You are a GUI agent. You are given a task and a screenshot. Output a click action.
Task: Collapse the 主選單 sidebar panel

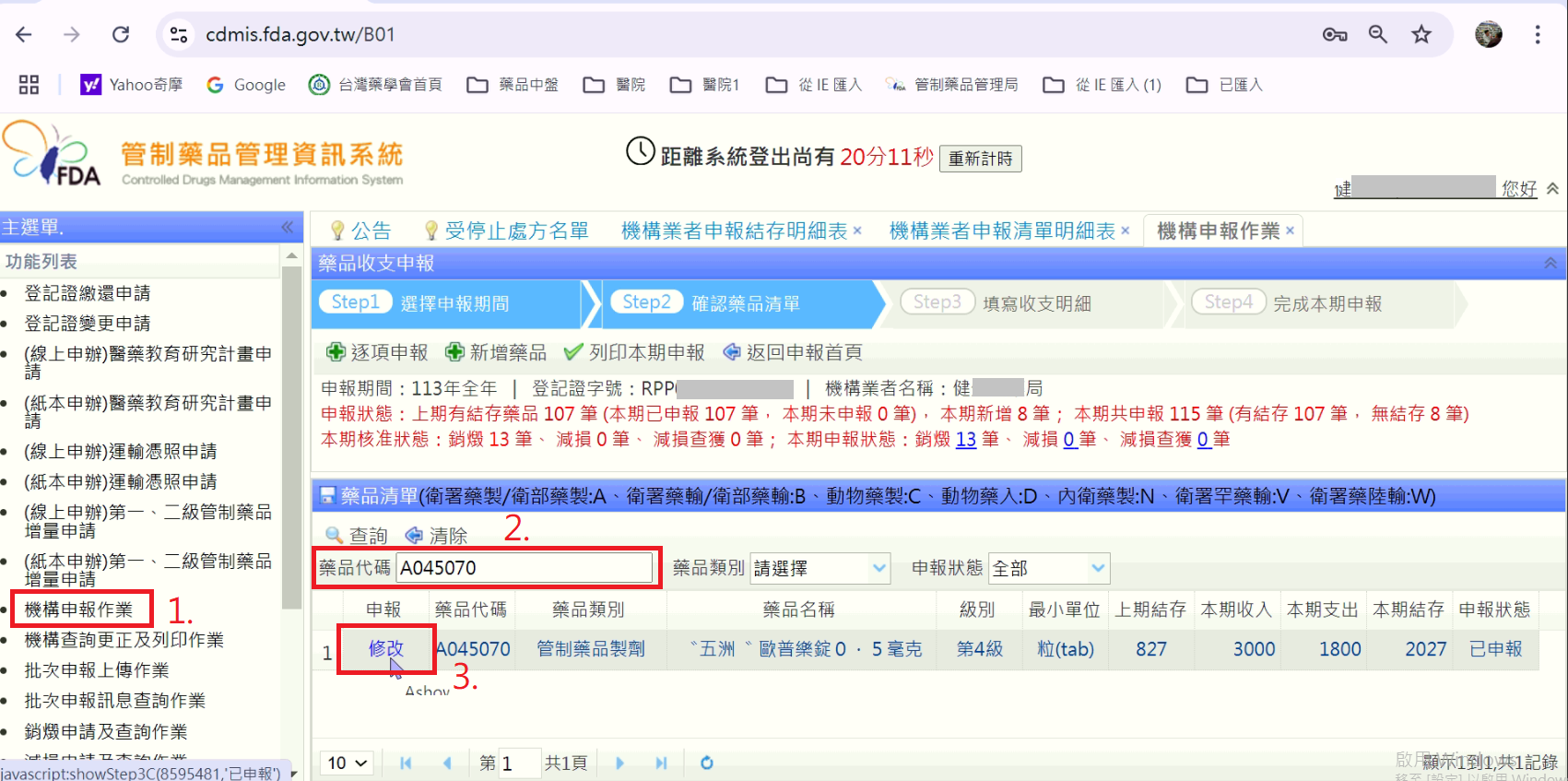(288, 227)
